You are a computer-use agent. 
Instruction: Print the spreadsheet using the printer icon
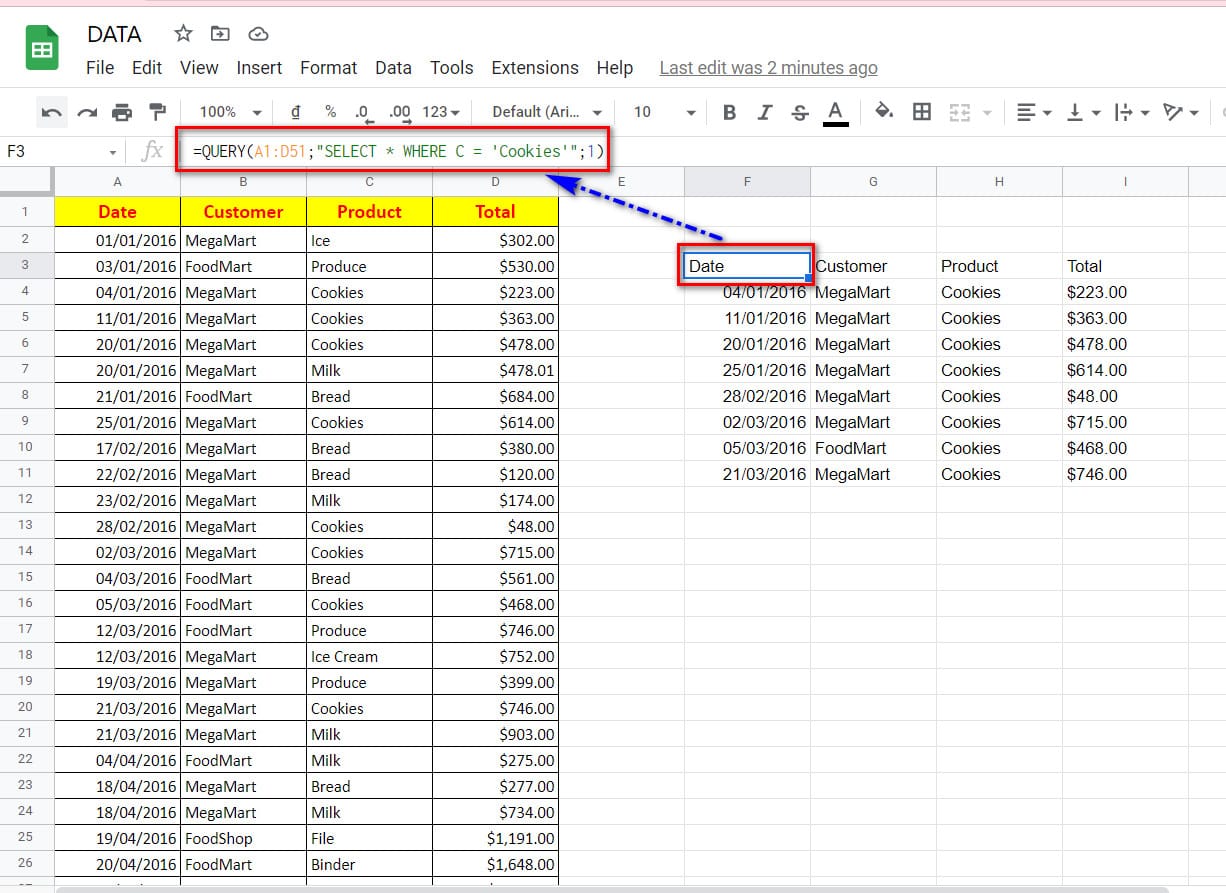tap(122, 112)
